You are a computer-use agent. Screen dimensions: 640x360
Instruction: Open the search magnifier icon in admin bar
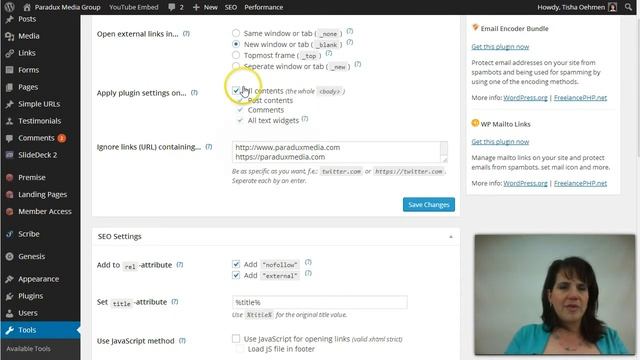coord(628,7)
